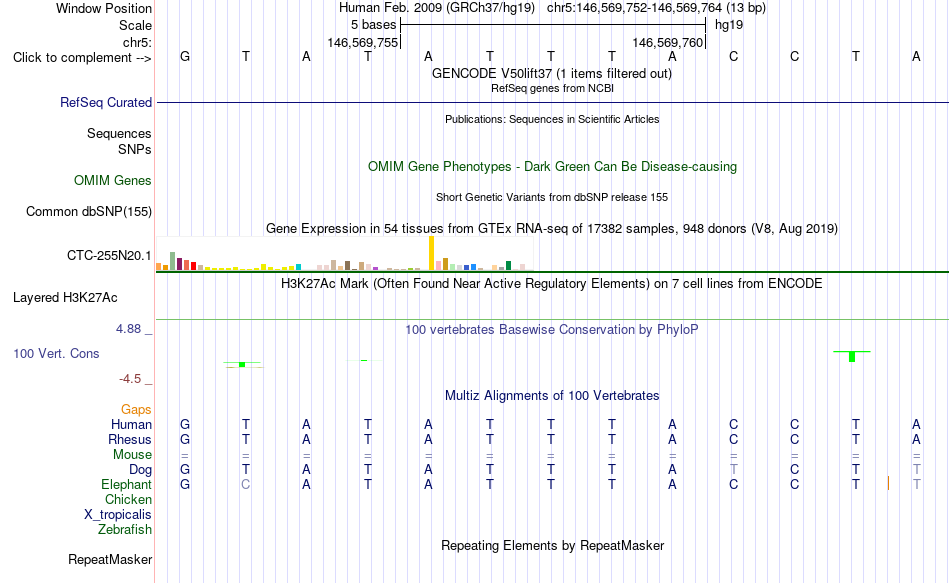Click the first base G in the sequence row

pyautogui.click(x=185, y=56)
